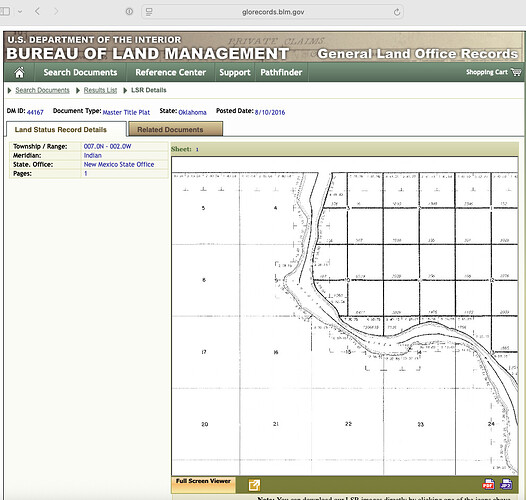This screenshot has width=526, height=500.
Task: Click section 20 on the plat map
Action: click(205, 424)
